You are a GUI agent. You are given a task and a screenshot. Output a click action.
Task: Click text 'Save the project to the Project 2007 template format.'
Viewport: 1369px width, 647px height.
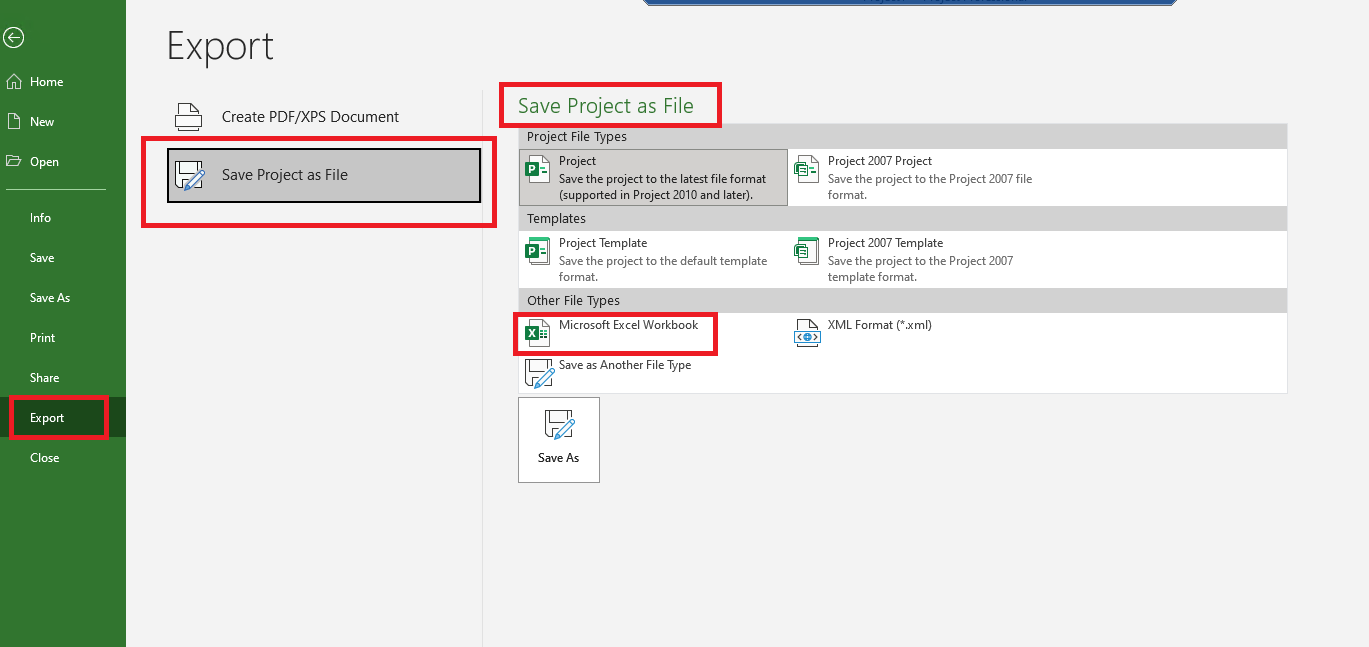[921, 269]
